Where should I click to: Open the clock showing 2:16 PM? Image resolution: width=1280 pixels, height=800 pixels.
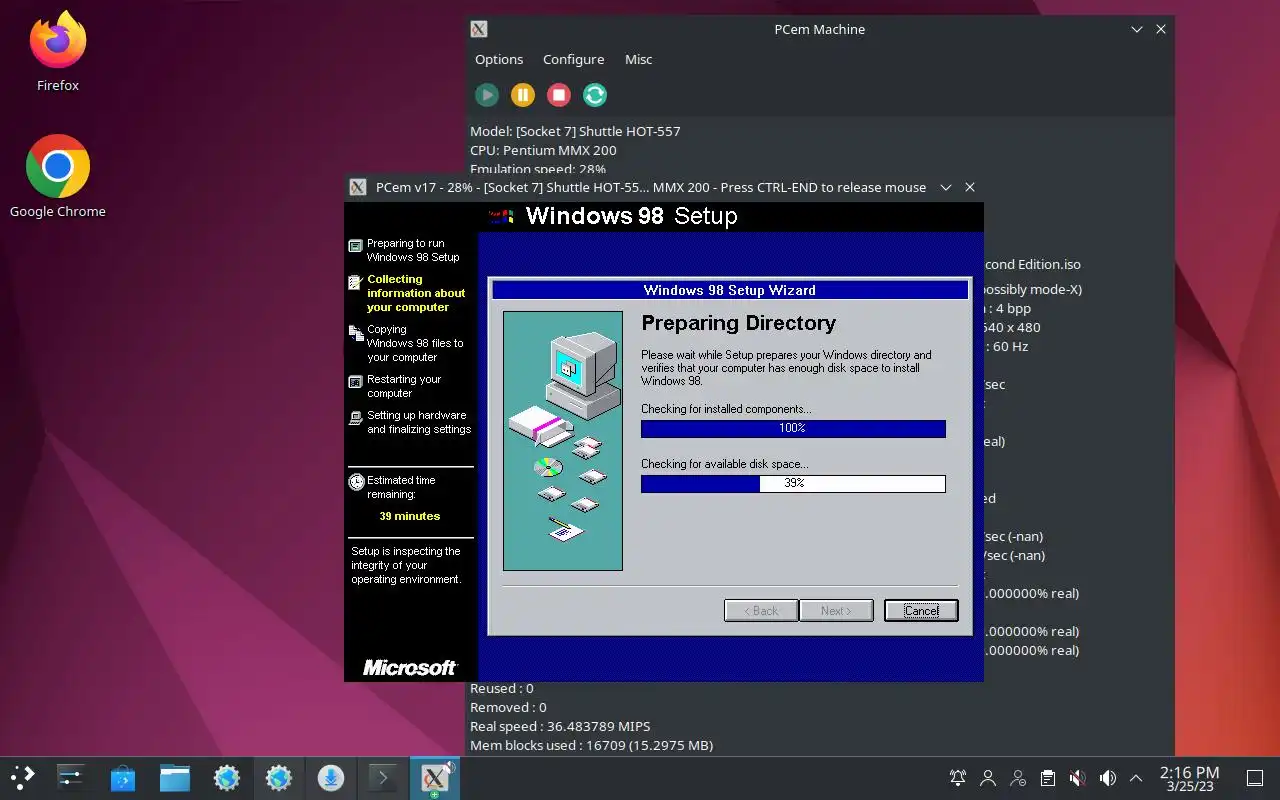pos(1189,778)
